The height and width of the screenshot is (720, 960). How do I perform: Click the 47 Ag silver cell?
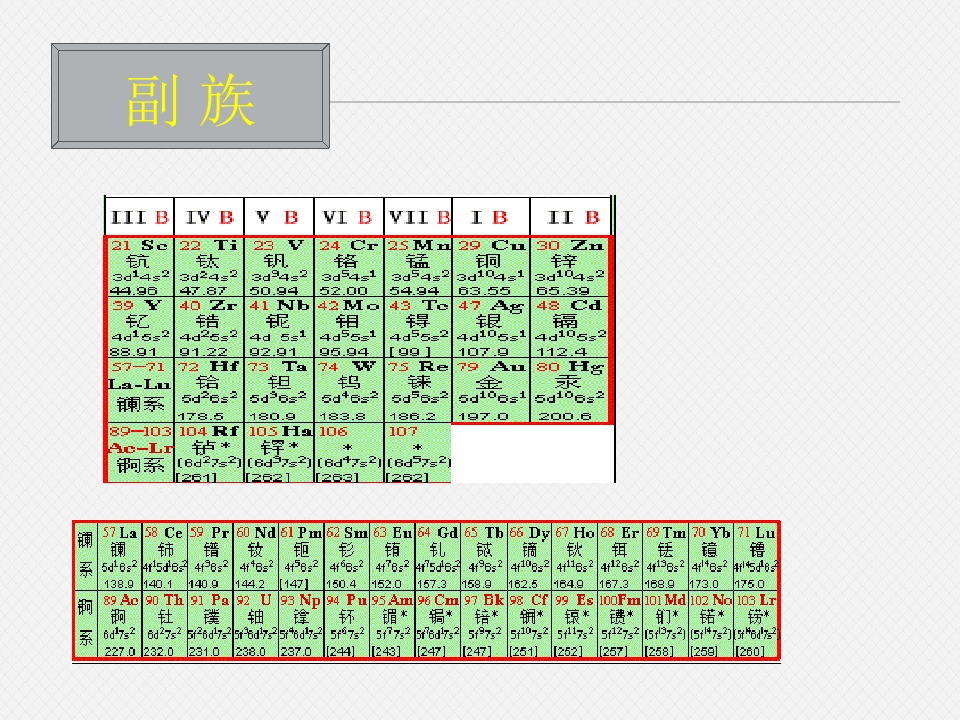click(491, 327)
